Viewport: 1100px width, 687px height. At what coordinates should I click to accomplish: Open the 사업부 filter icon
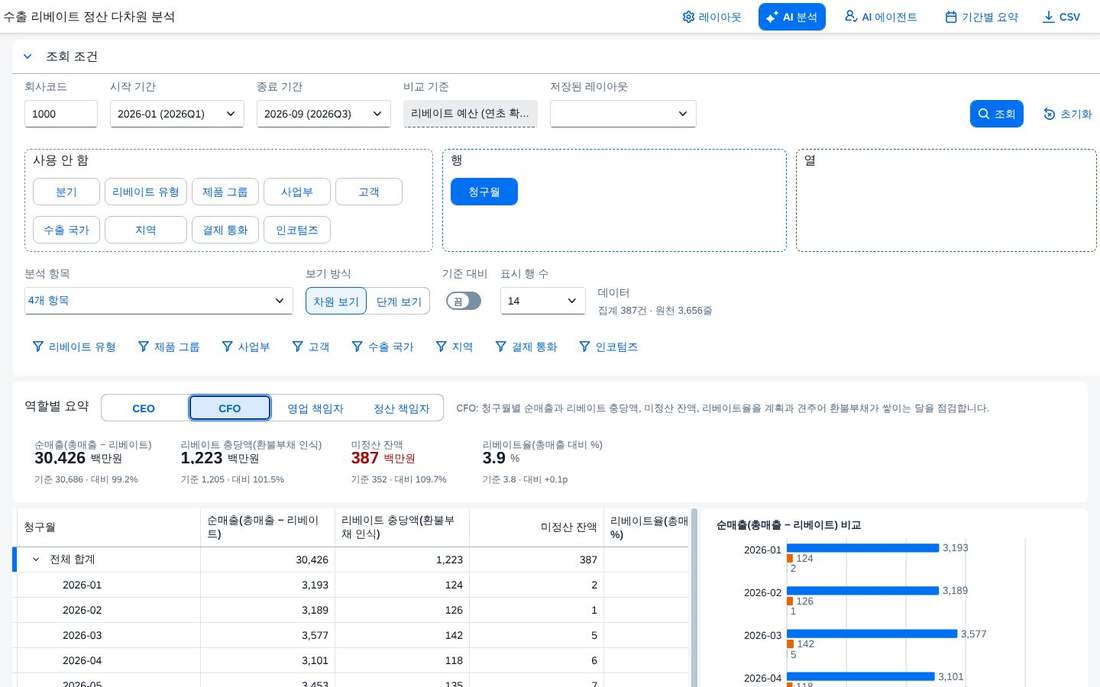[227, 347]
